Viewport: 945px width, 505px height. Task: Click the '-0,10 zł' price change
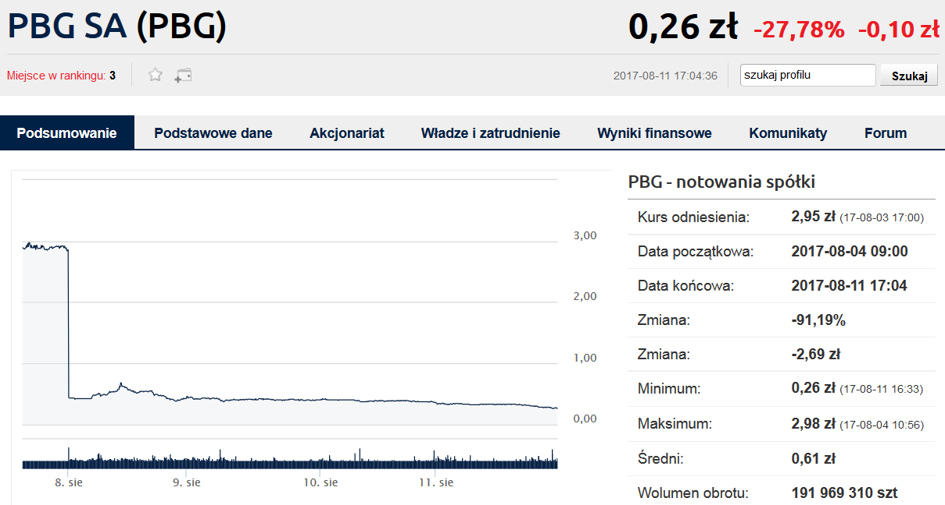(x=899, y=29)
